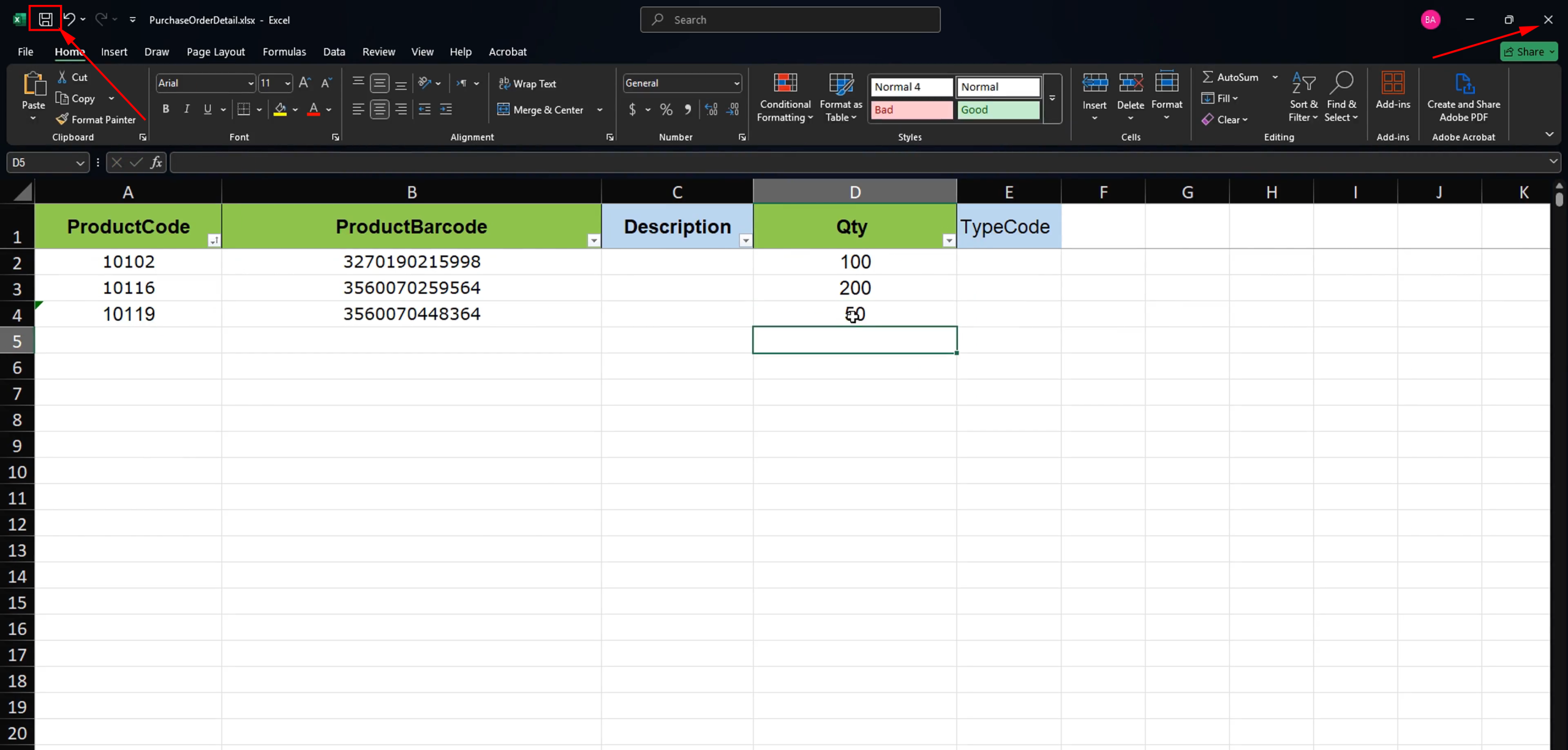Toggle Wrap Text for cell
The height and width of the screenshot is (750, 1568).
[x=527, y=83]
